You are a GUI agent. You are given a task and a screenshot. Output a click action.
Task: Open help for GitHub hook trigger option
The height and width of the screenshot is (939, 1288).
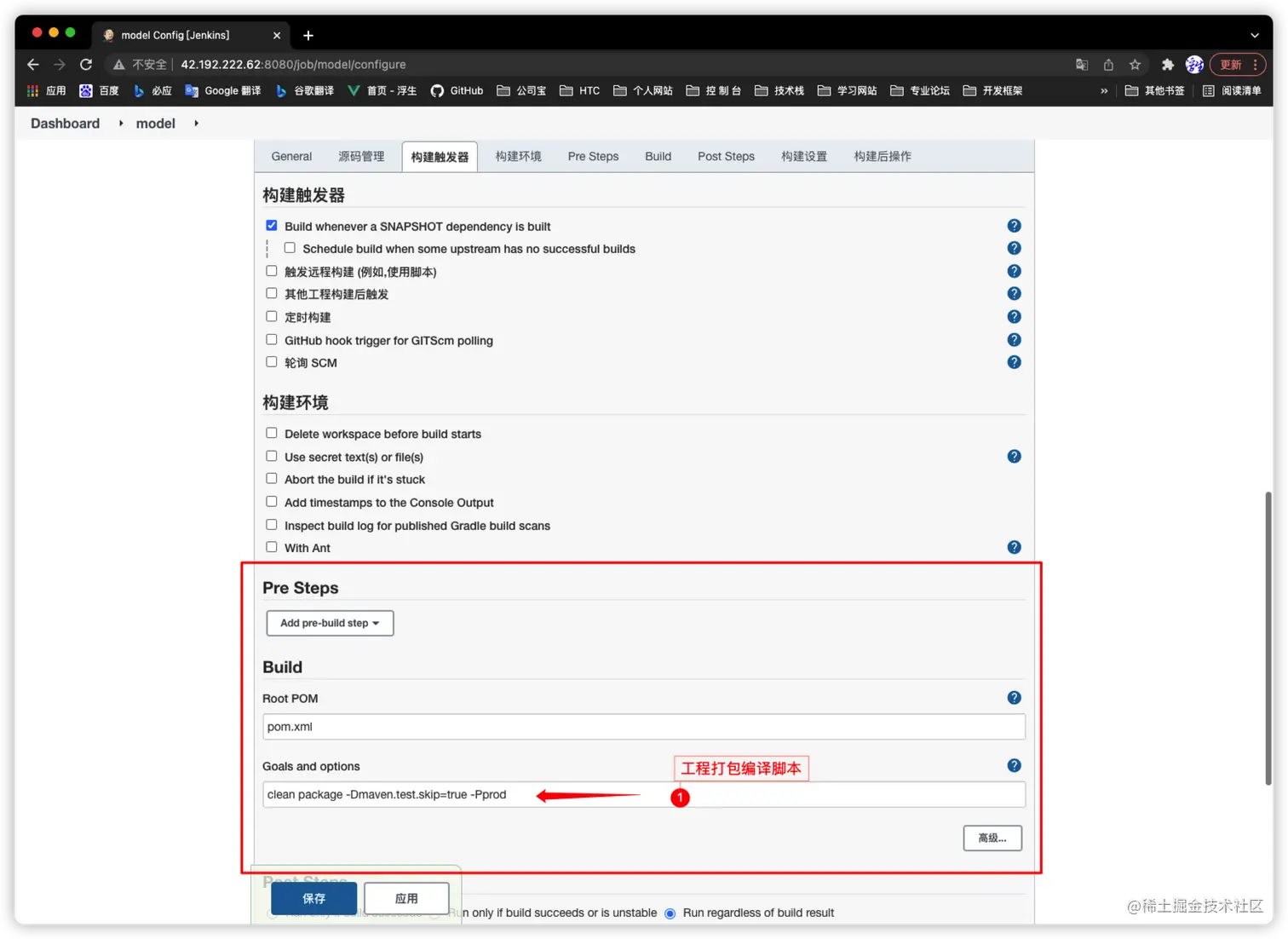pos(1014,339)
